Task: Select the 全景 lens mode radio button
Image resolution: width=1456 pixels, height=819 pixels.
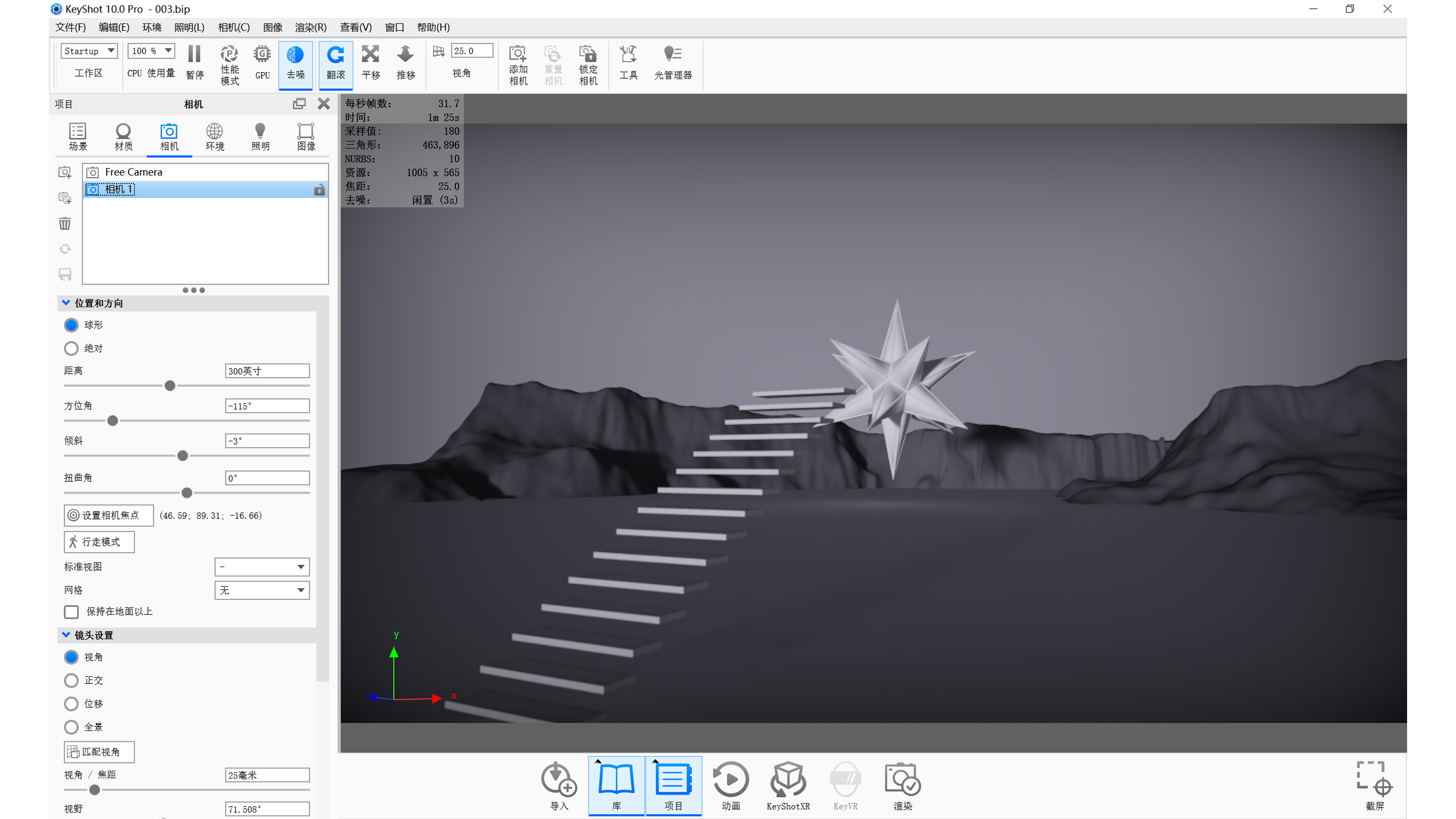Action: (71, 727)
